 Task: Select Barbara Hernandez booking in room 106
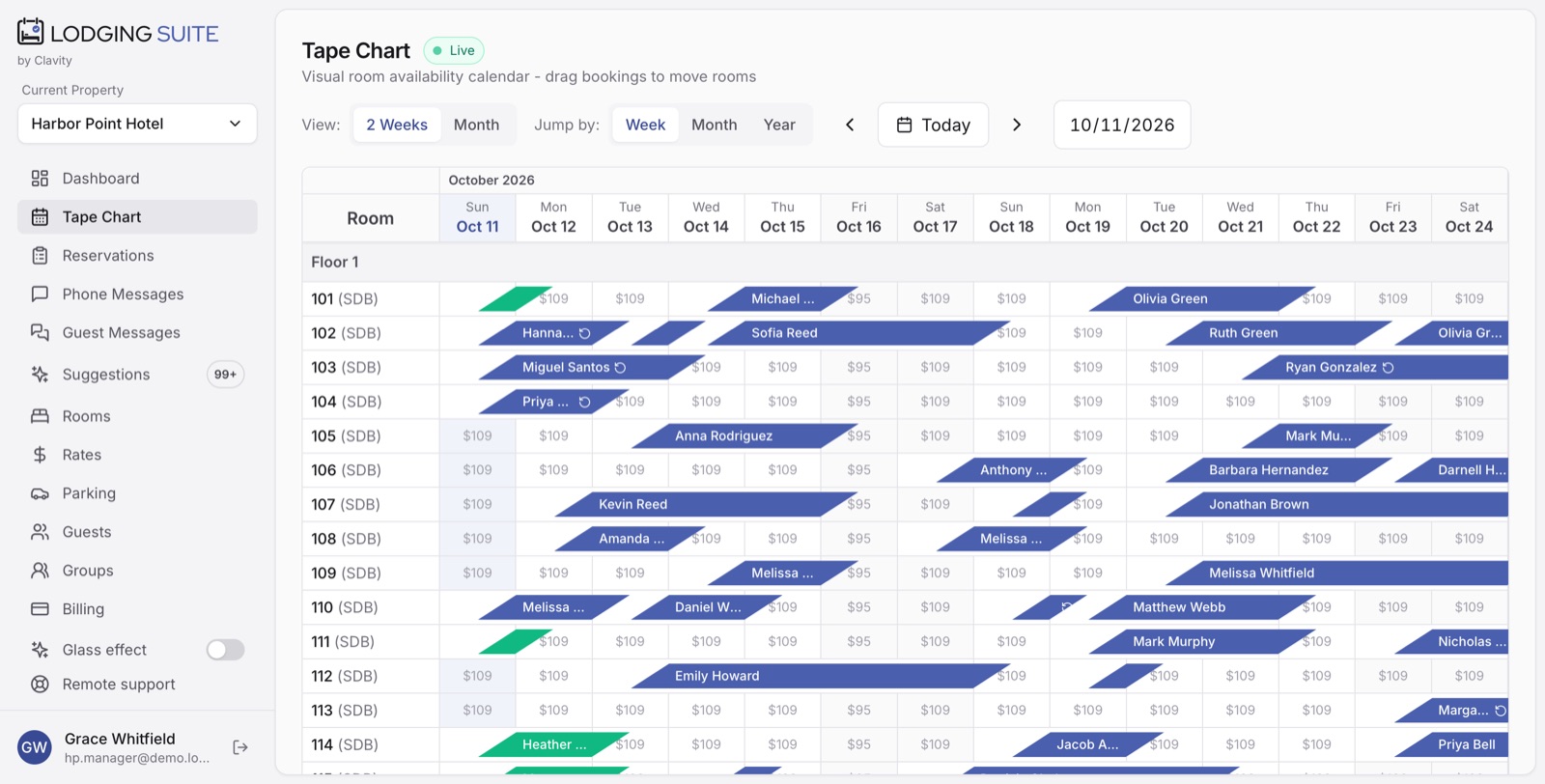(x=1278, y=470)
